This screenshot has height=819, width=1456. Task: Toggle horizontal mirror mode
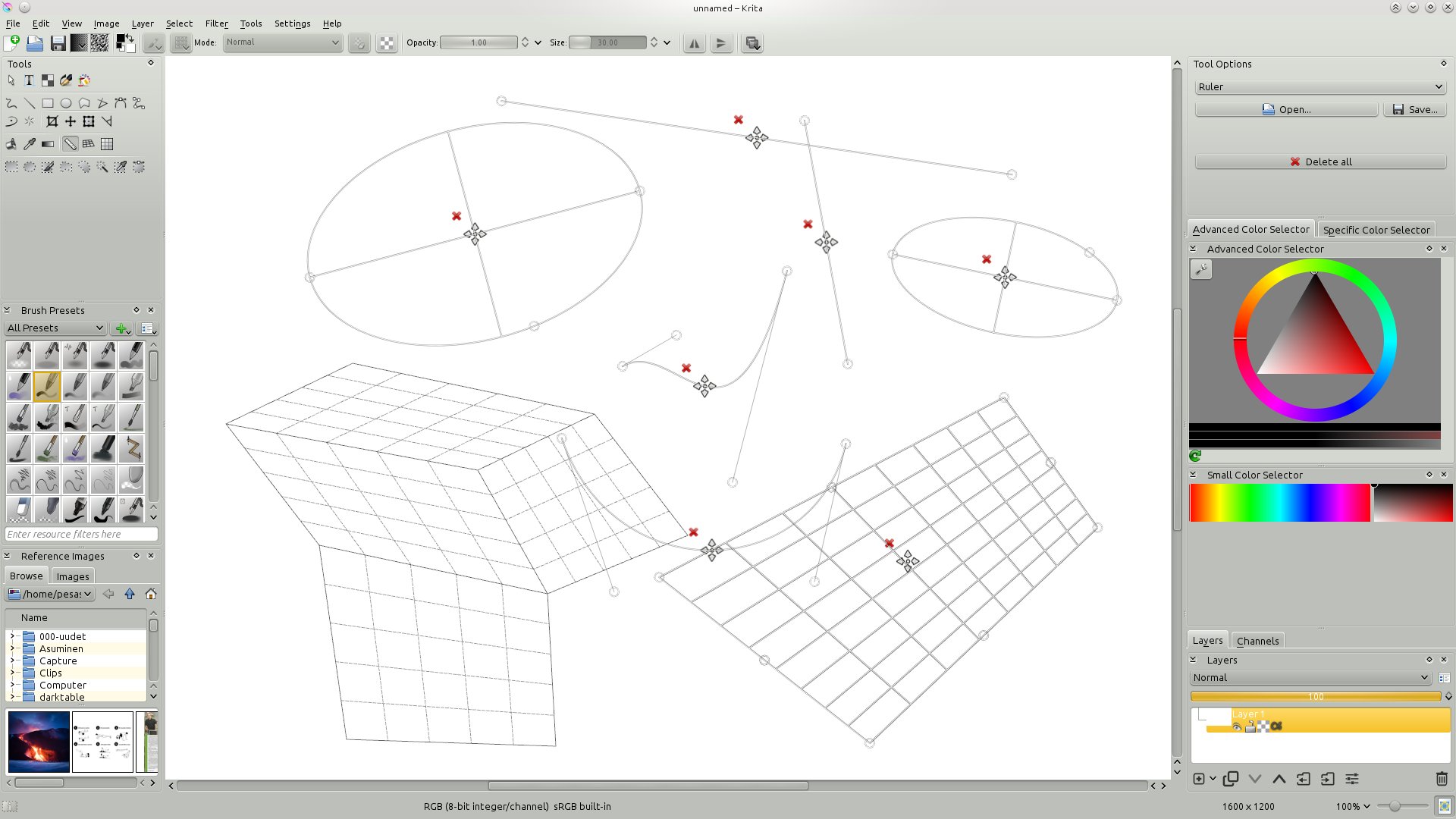[695, 43]
